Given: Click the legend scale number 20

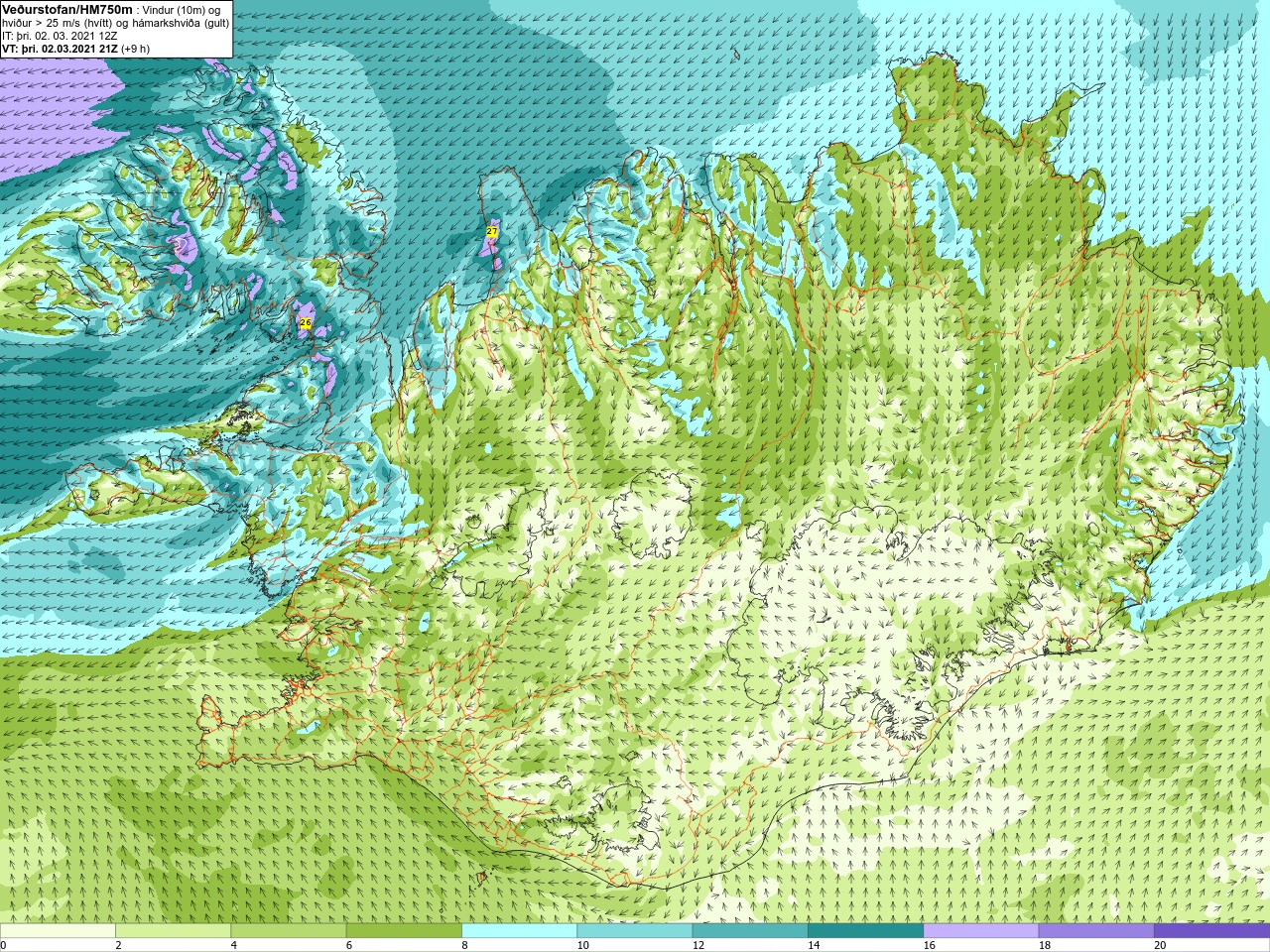Looking at the screenshot, I should point(1160,945).
